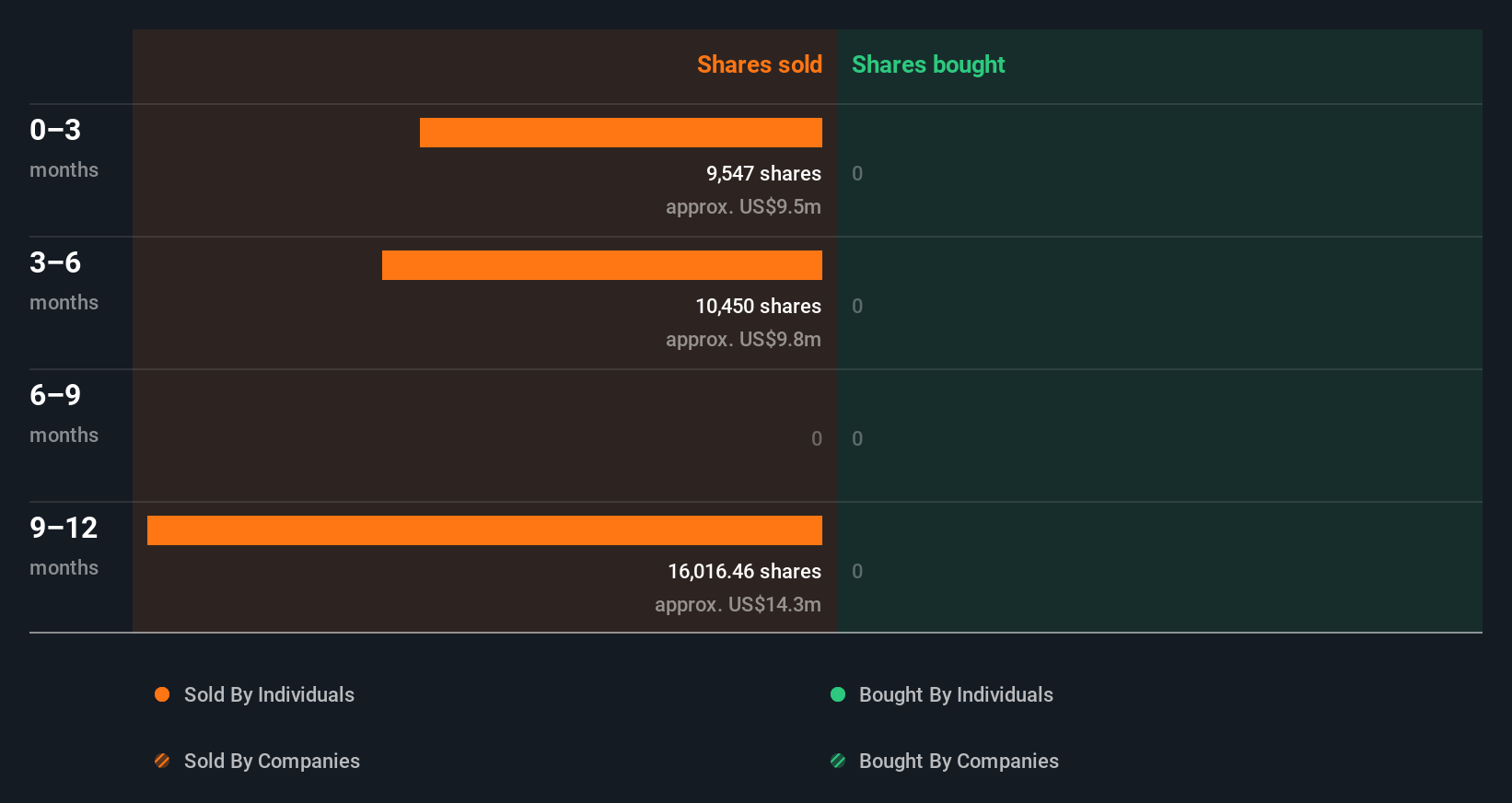Click the green Bought By Individuals legend dot
1512x803 pixels.
pyautogui.click(x=838, y=694)
